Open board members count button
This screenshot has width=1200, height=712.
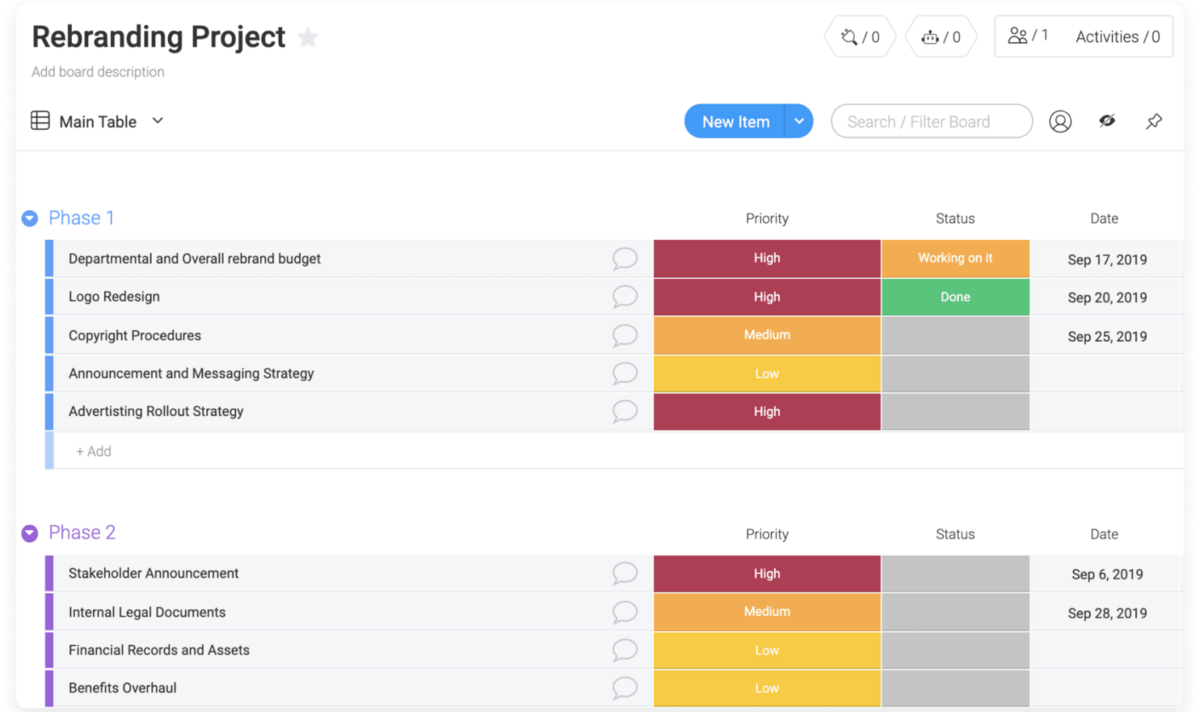click(1029, 37)
